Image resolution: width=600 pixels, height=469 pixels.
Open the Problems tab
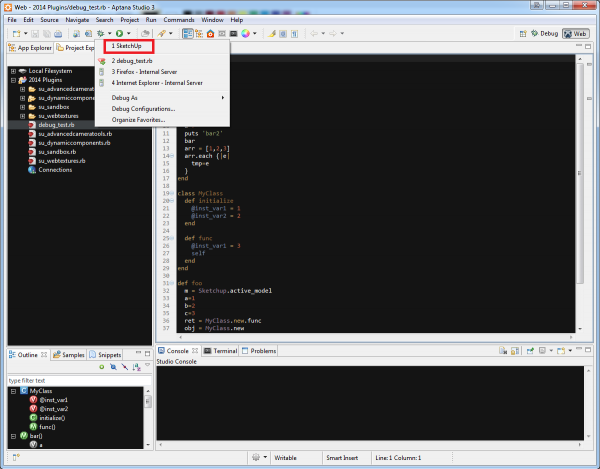tap(258, 351)
